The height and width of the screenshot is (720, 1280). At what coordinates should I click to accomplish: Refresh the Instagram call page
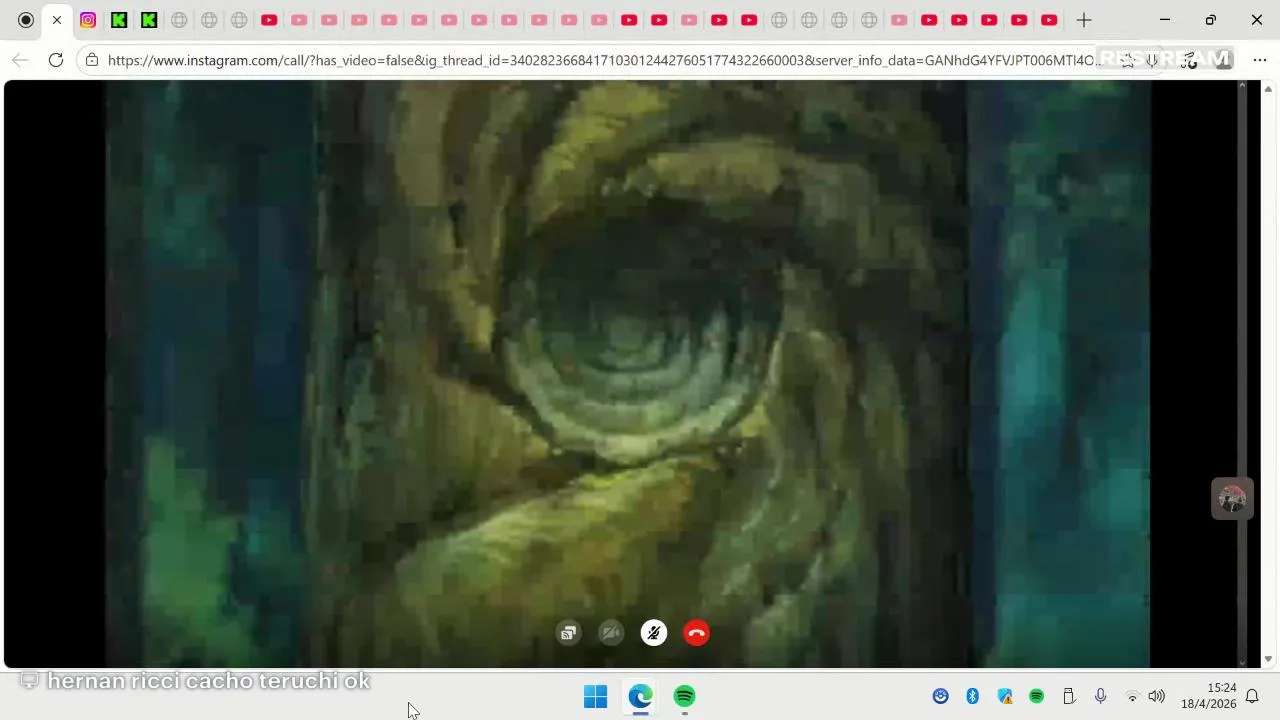56,60
